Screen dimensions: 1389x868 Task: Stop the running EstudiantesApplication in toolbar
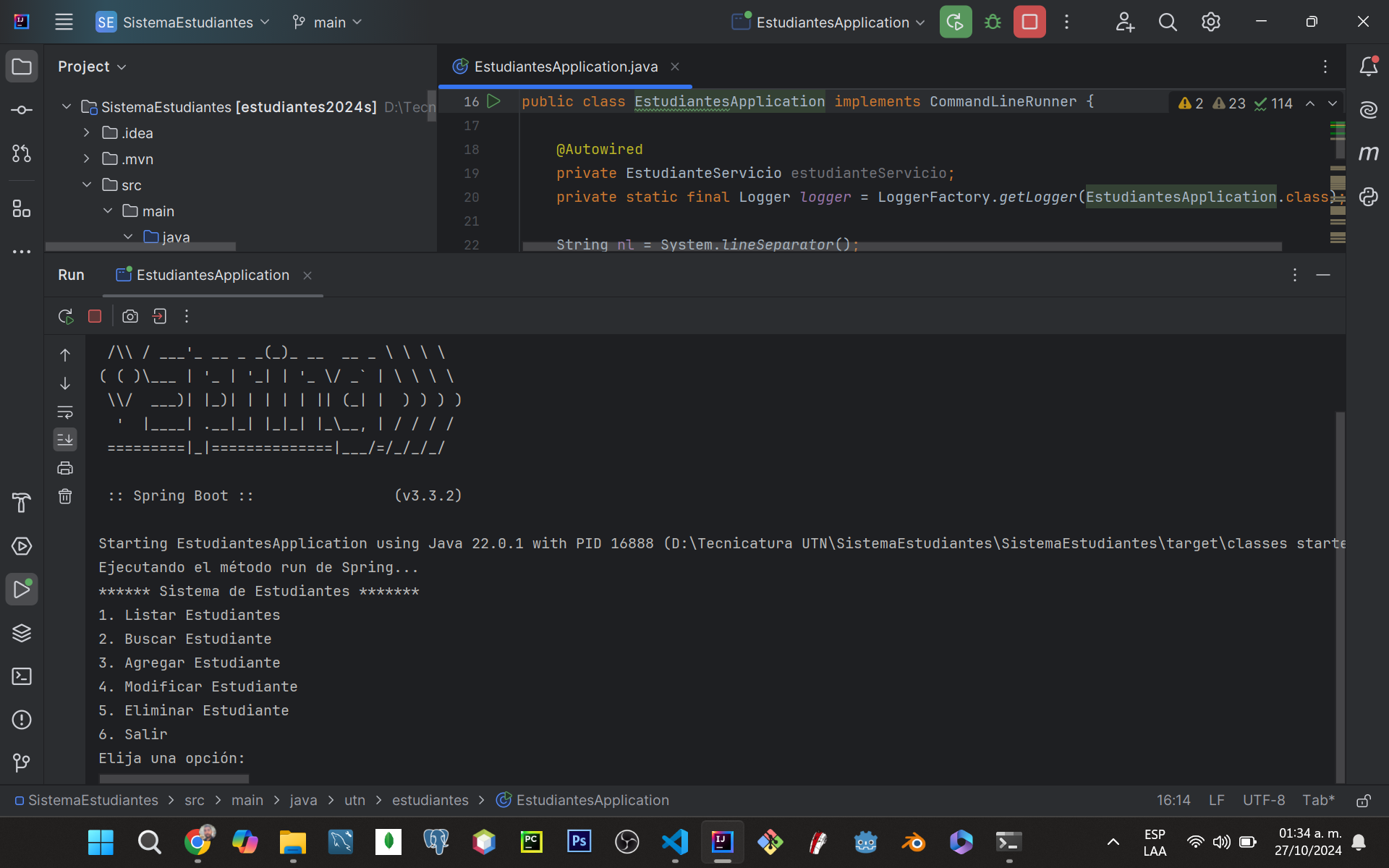1029,22
